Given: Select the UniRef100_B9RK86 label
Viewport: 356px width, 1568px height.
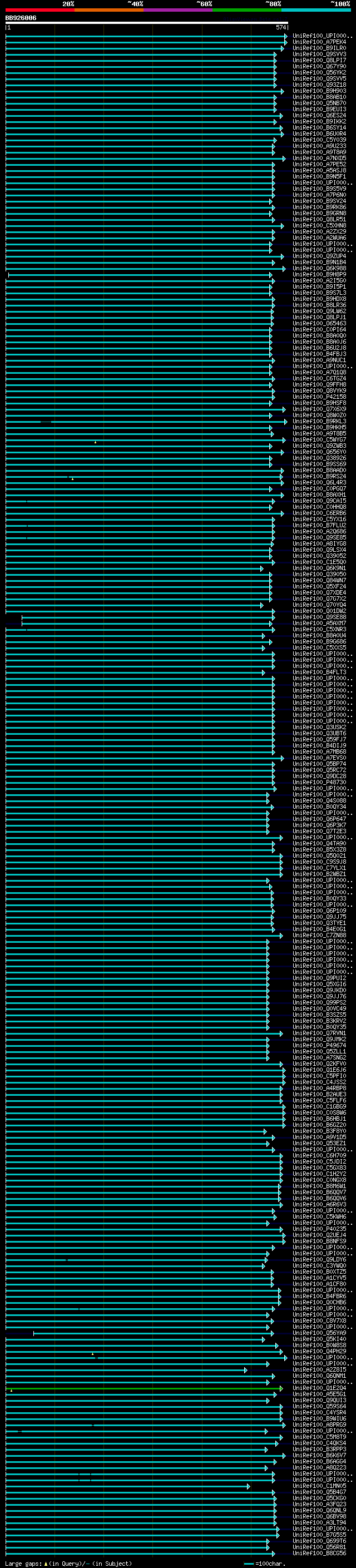Looking at the screenshot, I should coord(319,207).
